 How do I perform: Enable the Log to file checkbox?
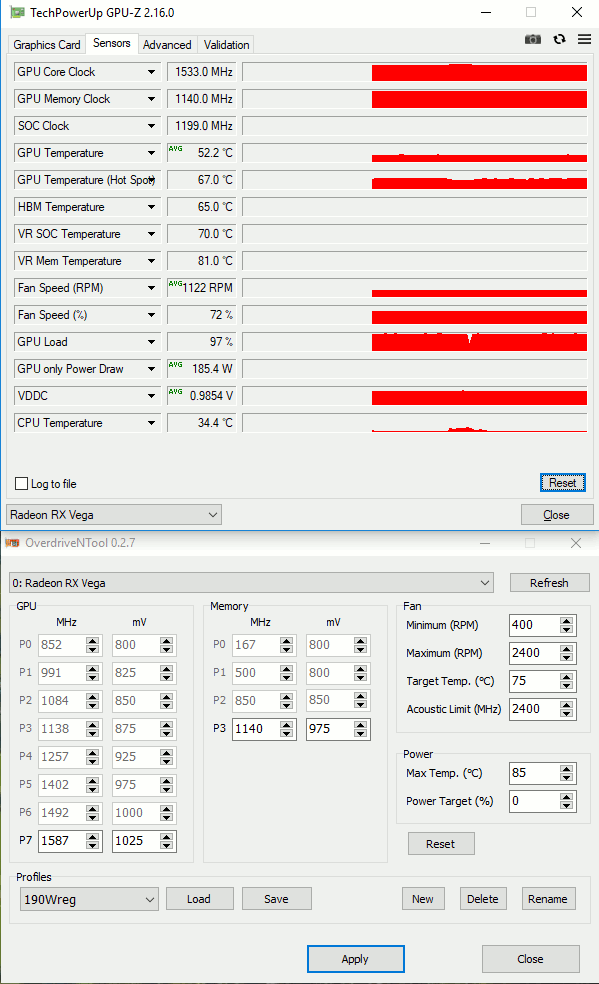click(21, 484)
